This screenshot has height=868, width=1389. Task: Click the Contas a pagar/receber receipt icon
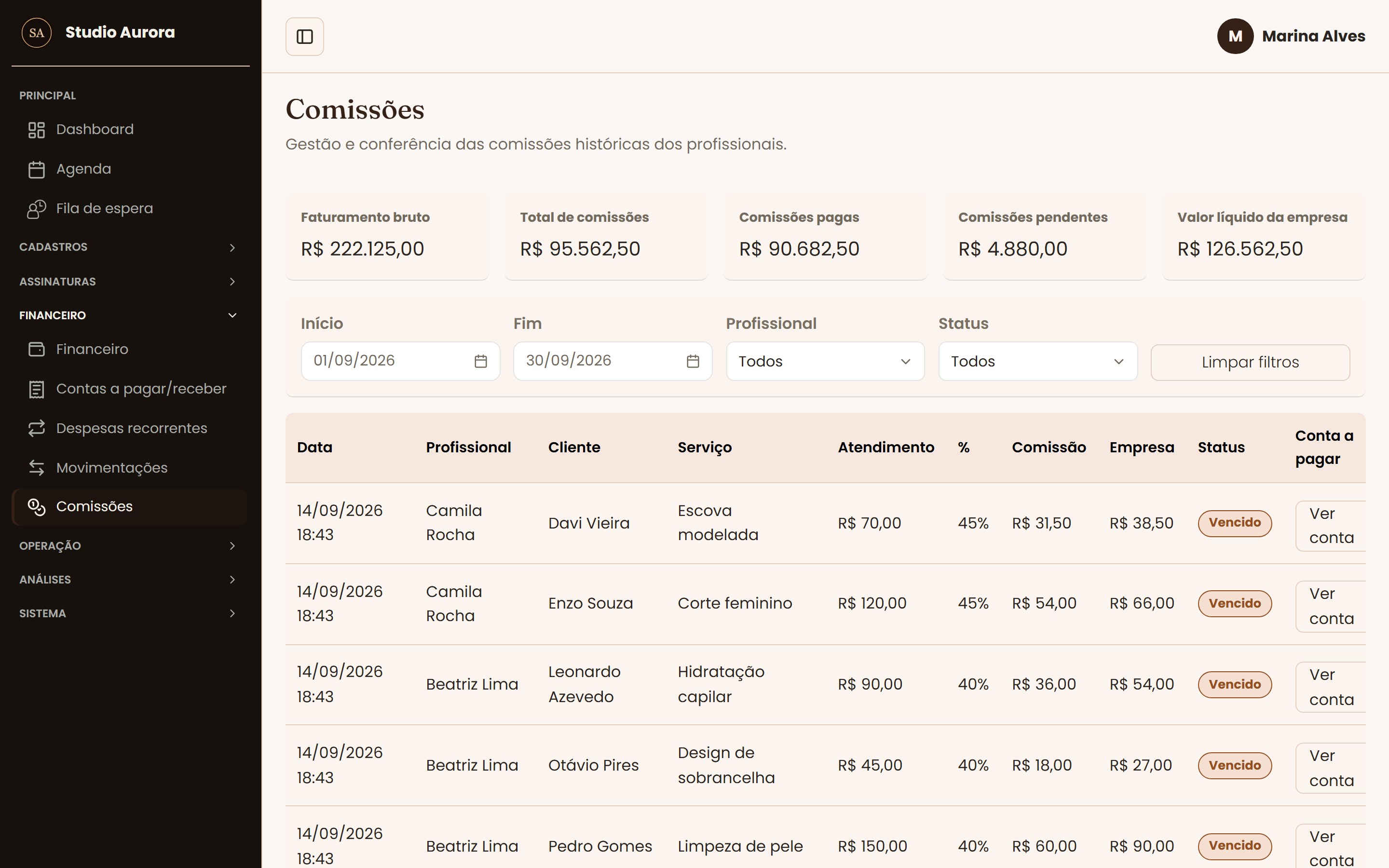37,389
